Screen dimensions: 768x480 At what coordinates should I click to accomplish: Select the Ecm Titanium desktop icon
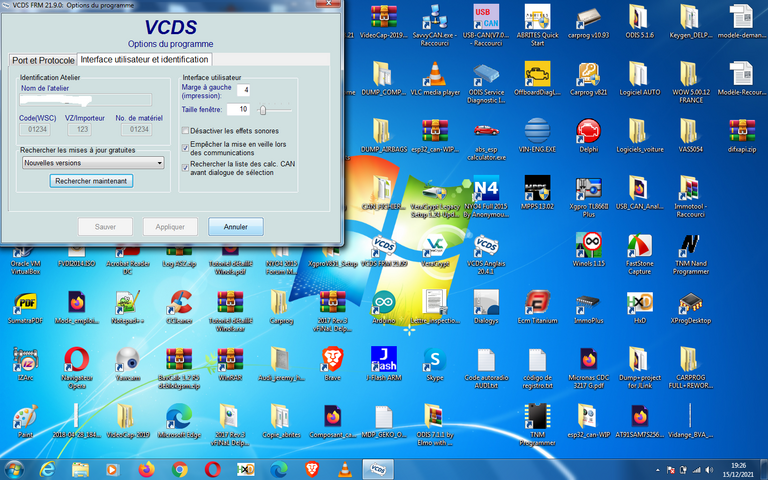(537, 308)
